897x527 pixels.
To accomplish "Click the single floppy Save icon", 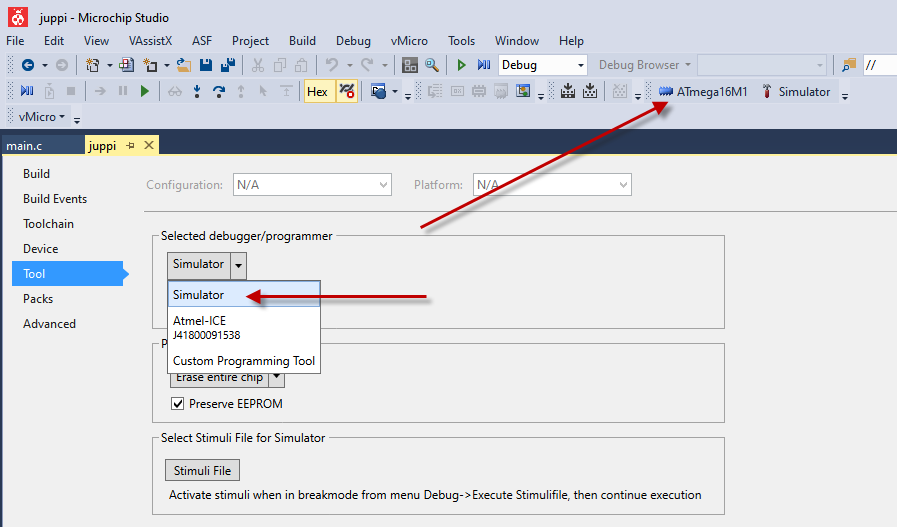I will point(206,65).
